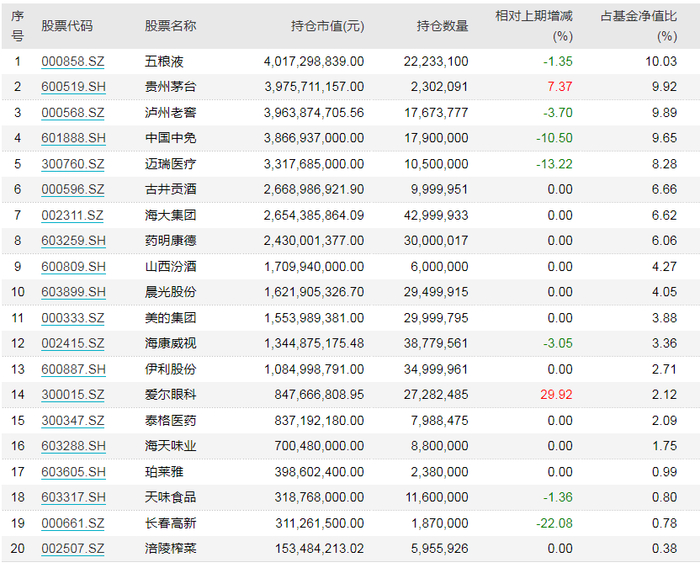Screen dimensions: 700x563
Task: Select the stock name 迈瑞医疗
Action: (171, 164)
